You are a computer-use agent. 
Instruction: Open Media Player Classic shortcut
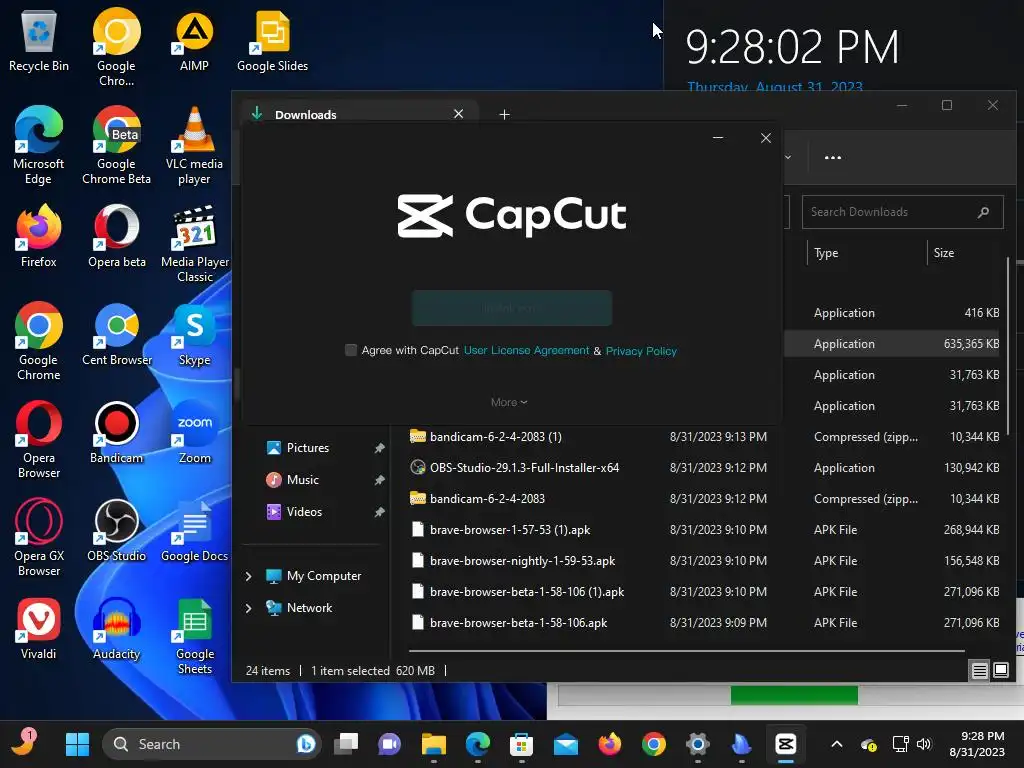(x=195, y=243)
